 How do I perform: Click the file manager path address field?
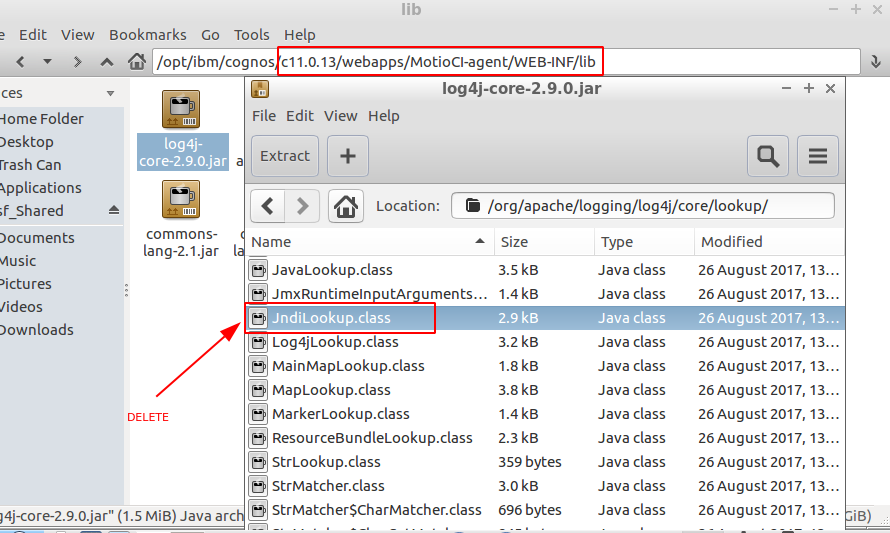pos(506,62)
